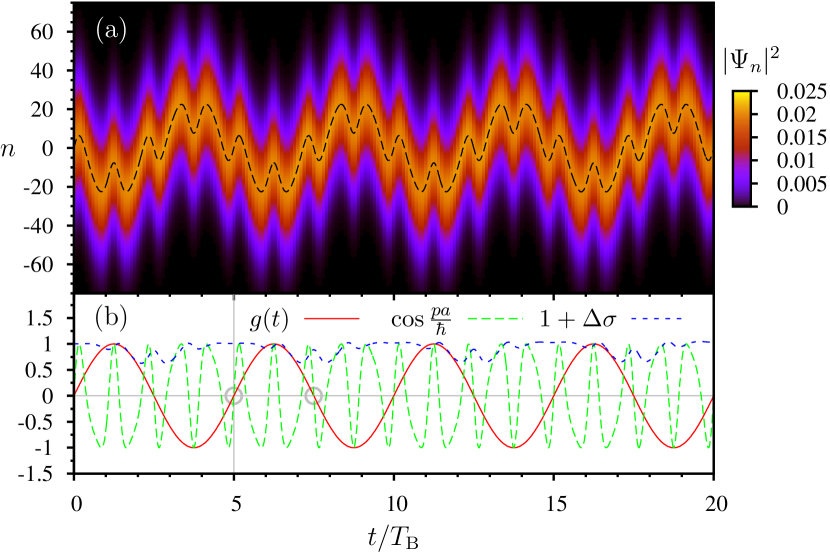Click the t/T_B axis label
The width and height of the screenshot is (830, 552).
pyautogui.click(x=393, y=538)
